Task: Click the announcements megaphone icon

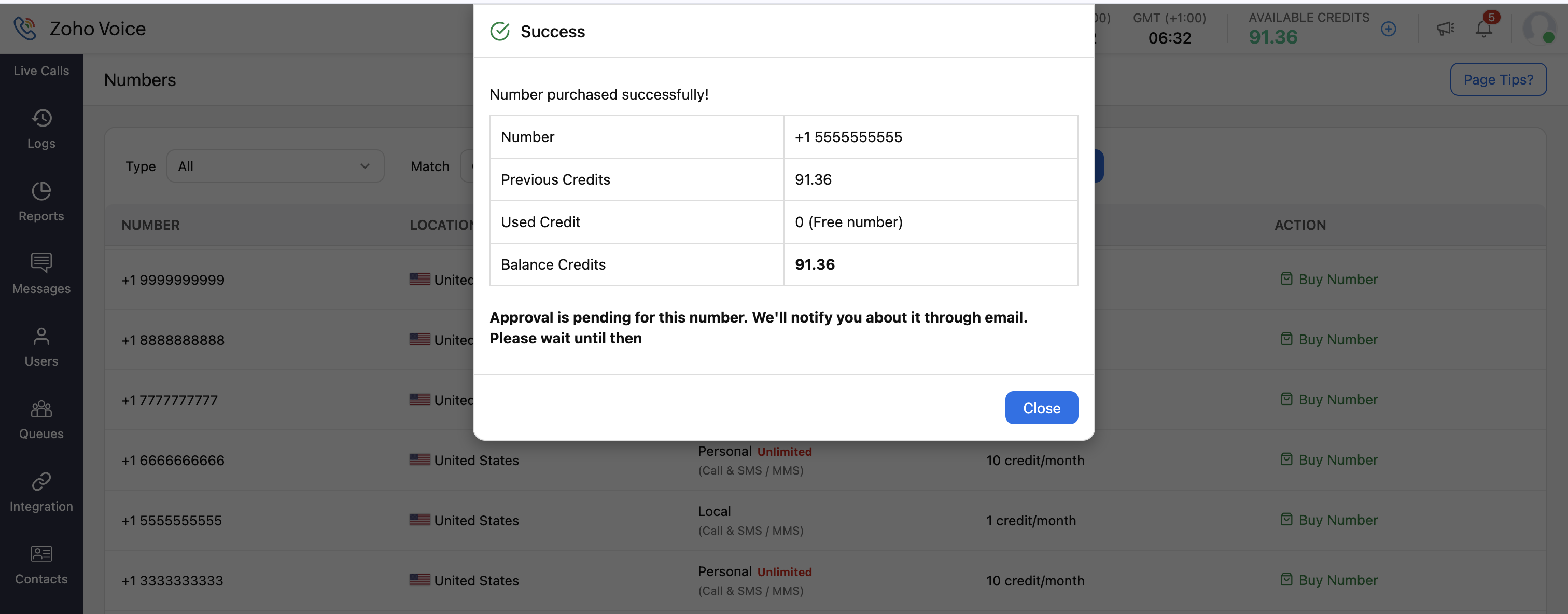Action: click(1445, 29)
